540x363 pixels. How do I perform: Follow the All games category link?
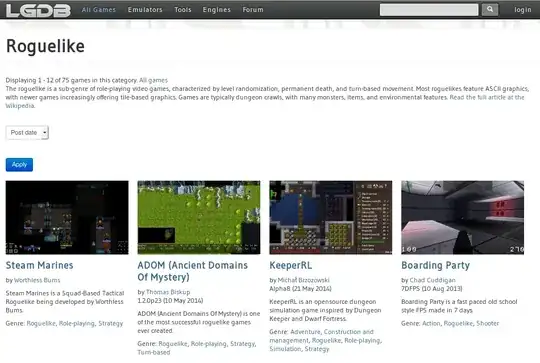(x=153, y=80)
